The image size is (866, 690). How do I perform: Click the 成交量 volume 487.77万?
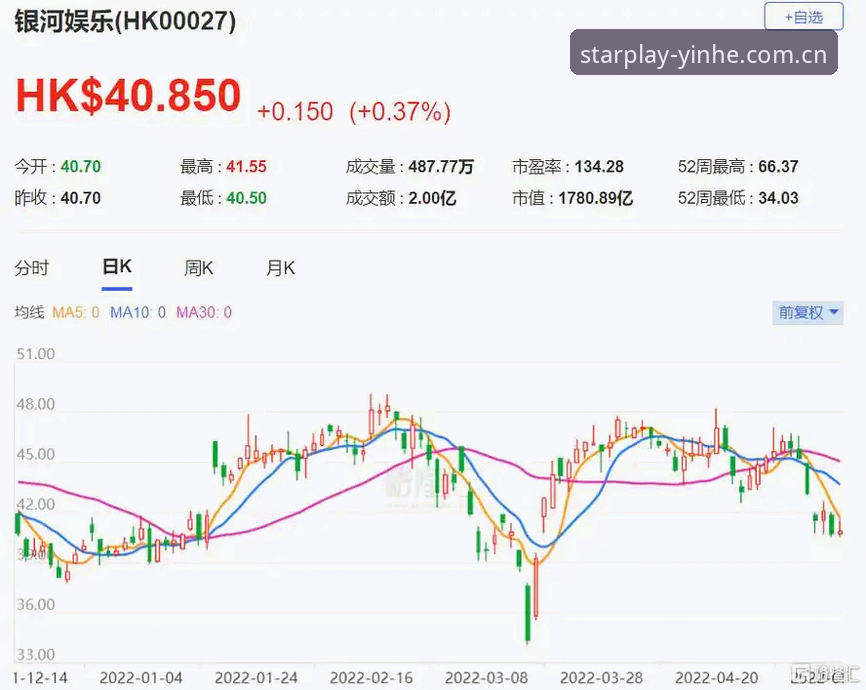(441, 166)
